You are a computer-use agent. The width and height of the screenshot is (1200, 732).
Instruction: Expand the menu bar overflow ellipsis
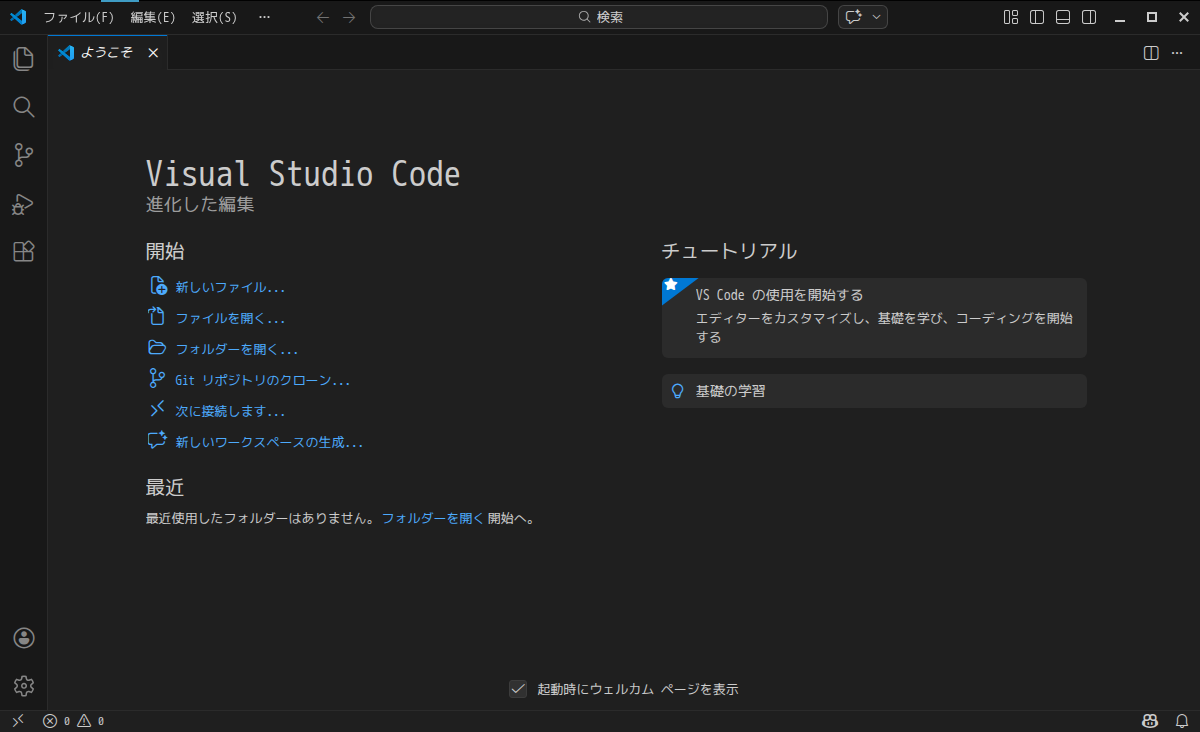click(x=264, y=17)
